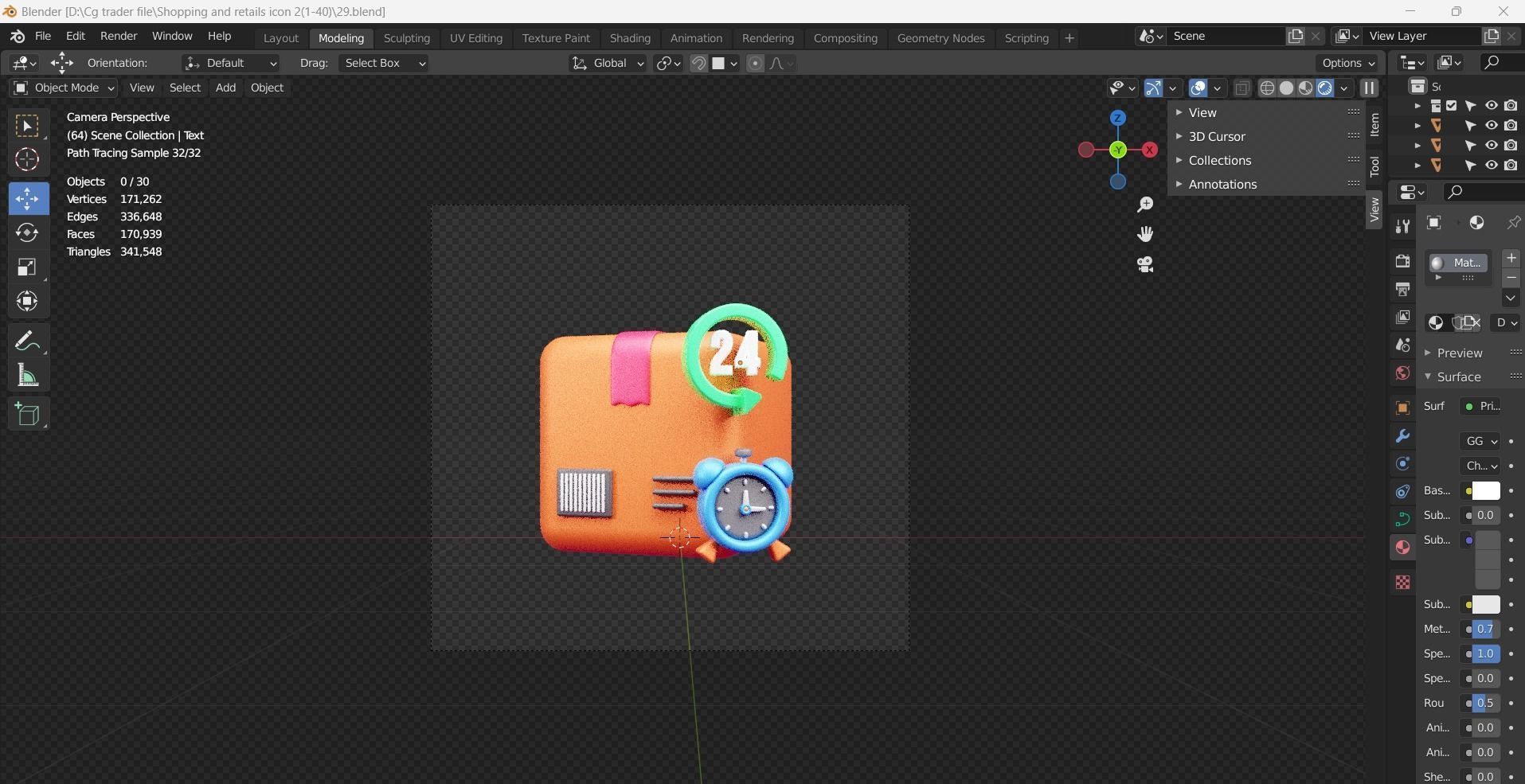Viewport: 1525px width, 784px height.
Task: Click the blue Z axis gizmo ball
Action: (1118, 118)
